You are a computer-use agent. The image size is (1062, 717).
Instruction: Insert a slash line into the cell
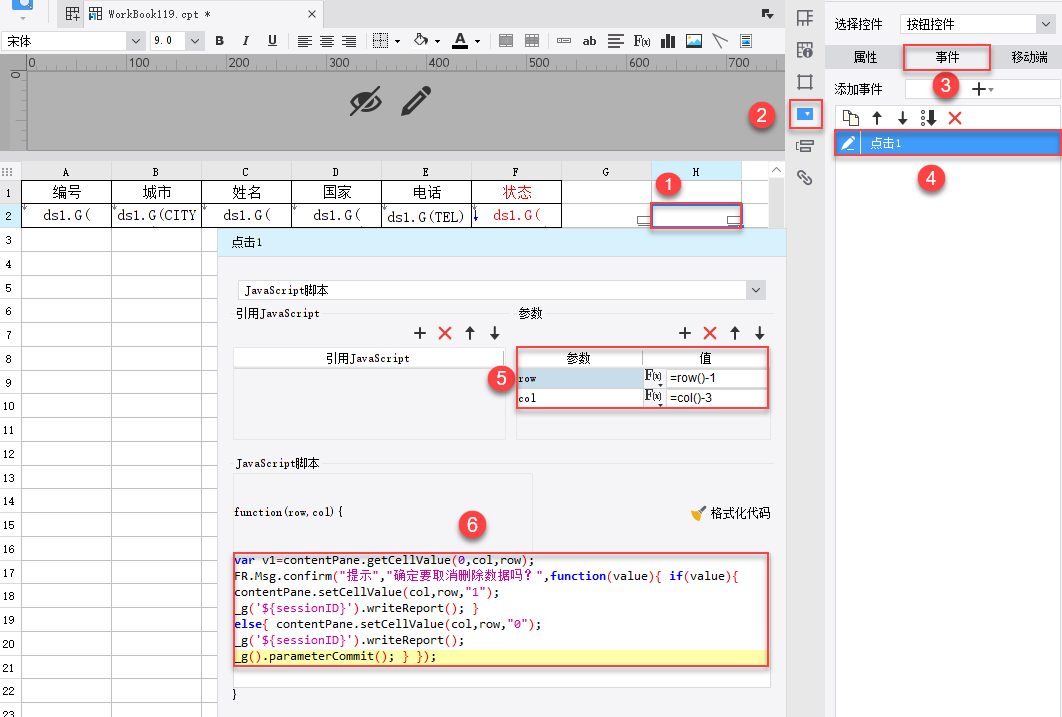(x=720, y=41)
